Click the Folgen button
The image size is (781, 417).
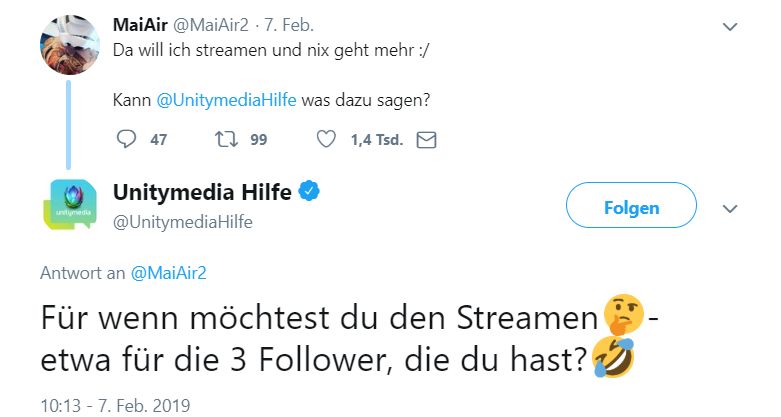631,205
